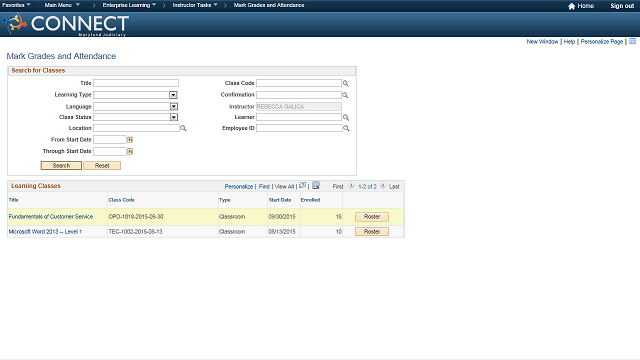
Task: Click into the Employee ID input field
Action: click(299, 128)
